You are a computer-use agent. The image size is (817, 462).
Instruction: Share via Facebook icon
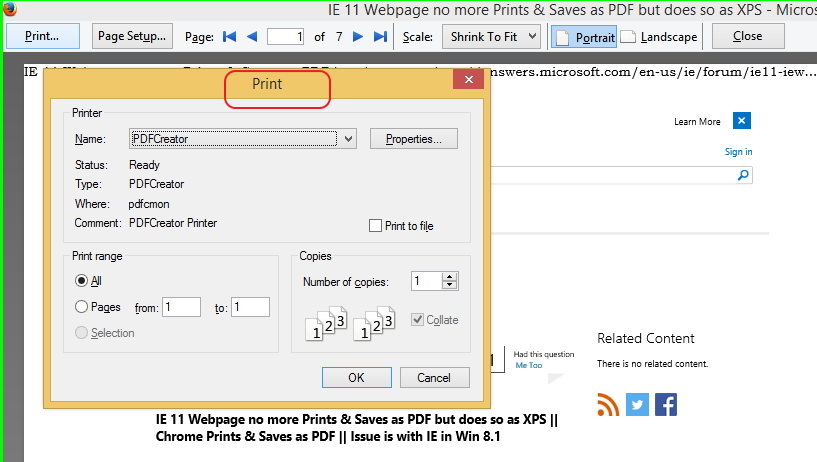point(666,405)
